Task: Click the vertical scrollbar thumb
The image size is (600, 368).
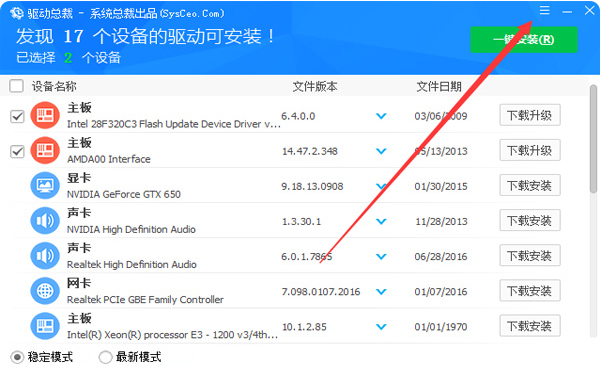Action: pos(593,138)
